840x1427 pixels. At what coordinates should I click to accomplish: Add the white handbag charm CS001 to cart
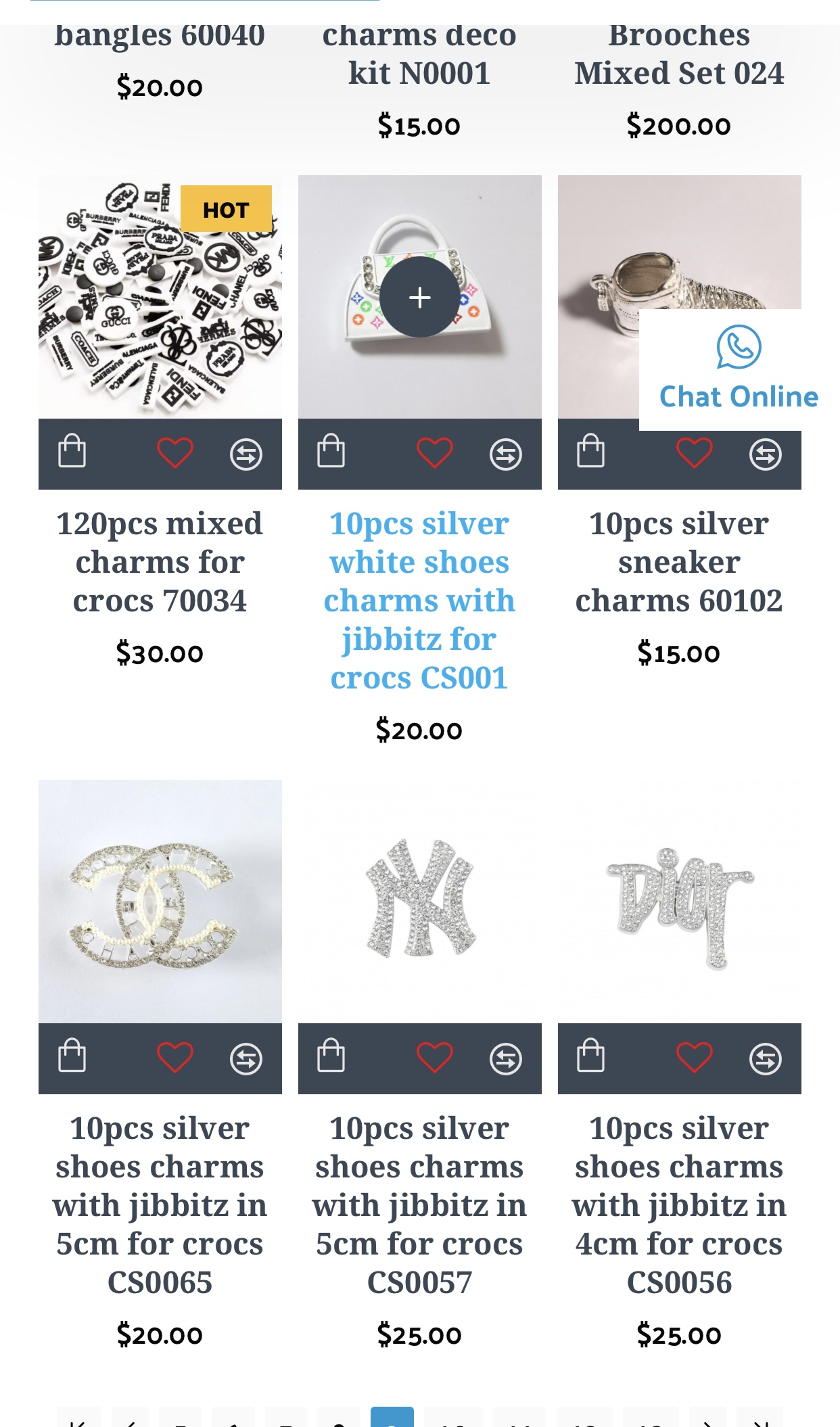click(x=331, y=451)
